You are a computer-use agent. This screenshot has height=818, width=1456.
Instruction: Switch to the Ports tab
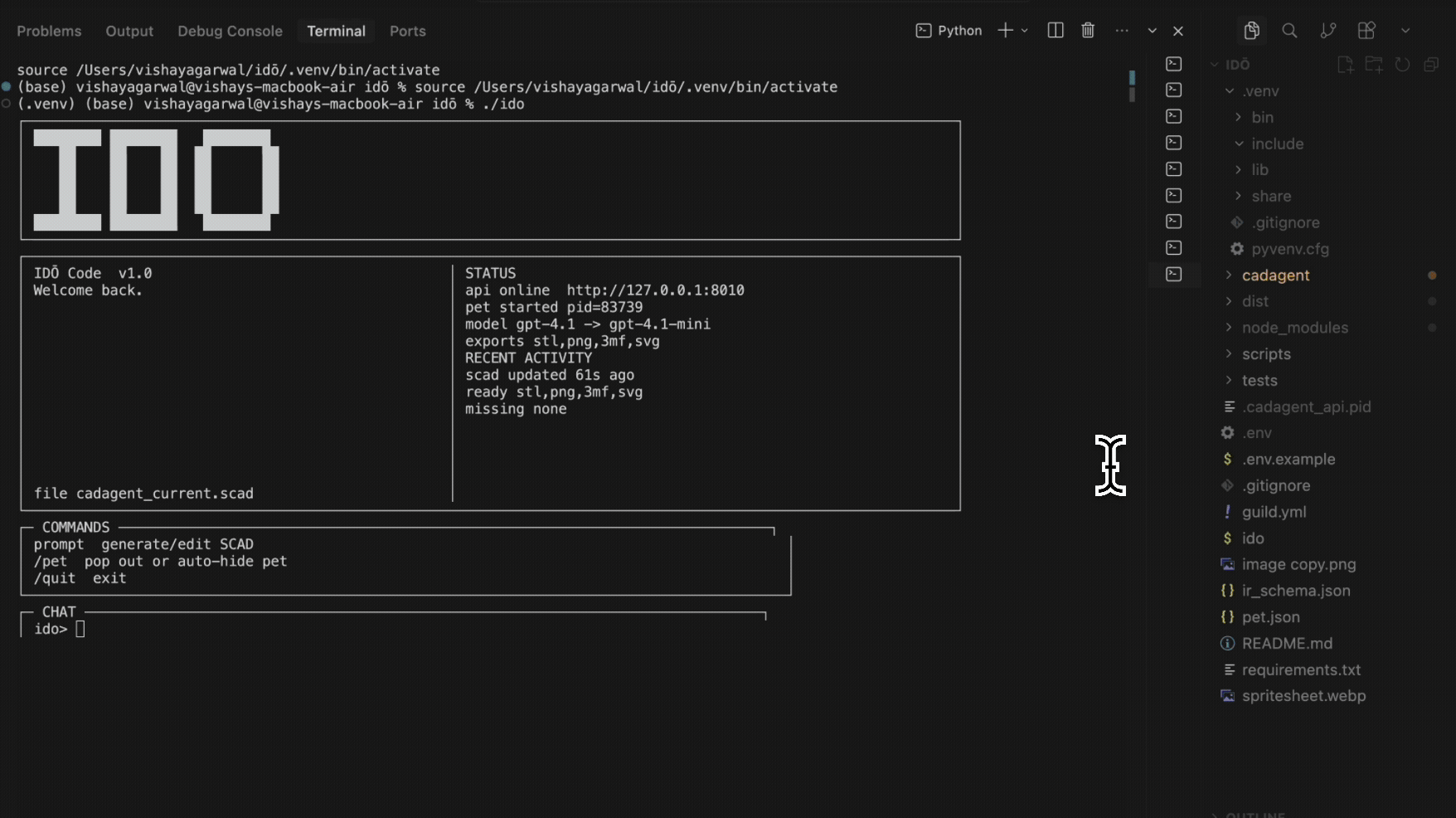point(408,31)
